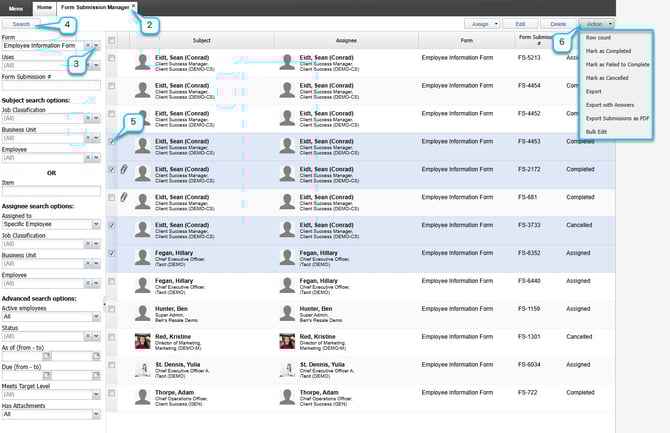Screen dimensions: 670x433
Task: Uncheck the FS-6352 row checkbox
Action: [112, 253]
